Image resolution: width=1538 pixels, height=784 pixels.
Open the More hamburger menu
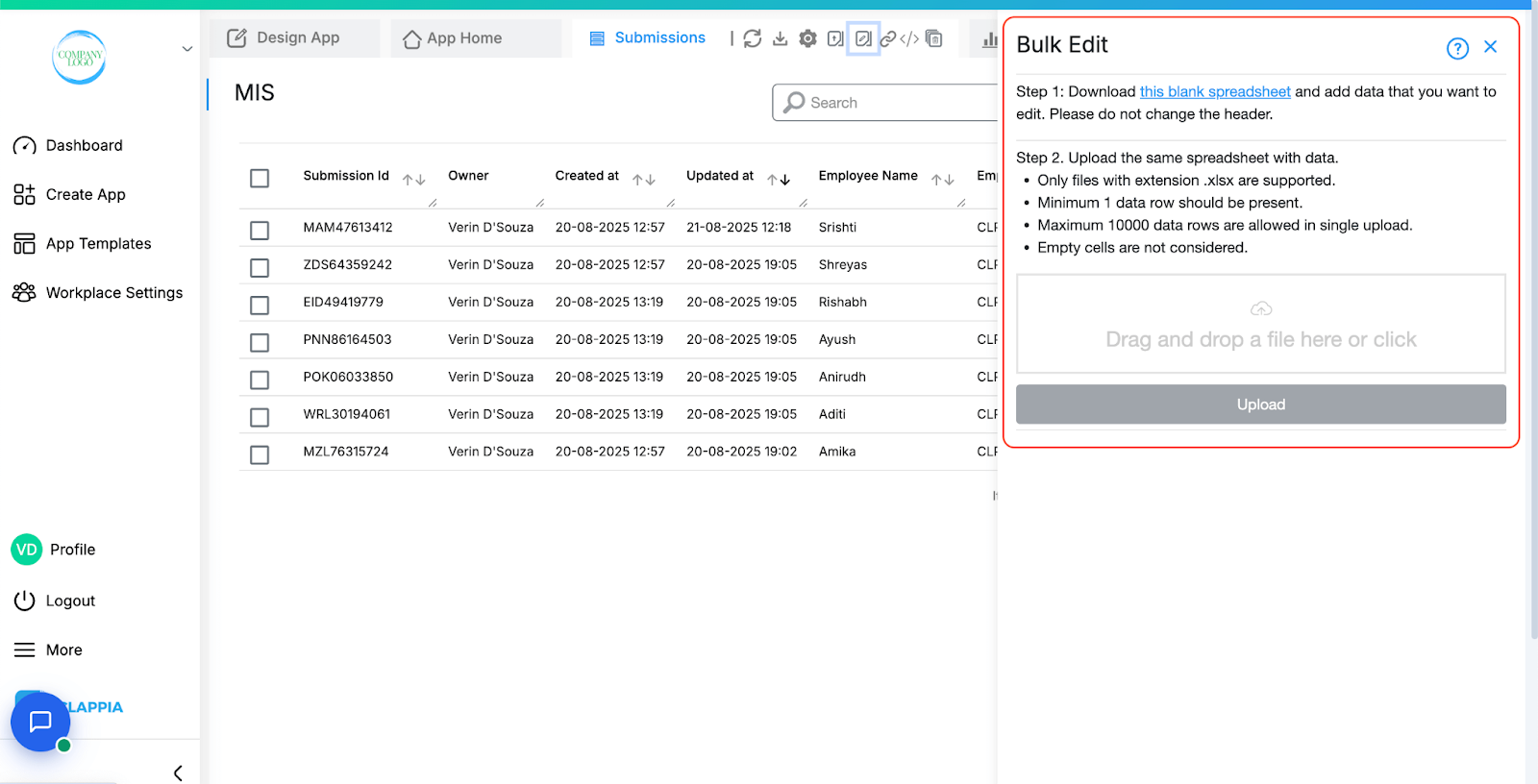pyautogui.click(x=24, y=649)
